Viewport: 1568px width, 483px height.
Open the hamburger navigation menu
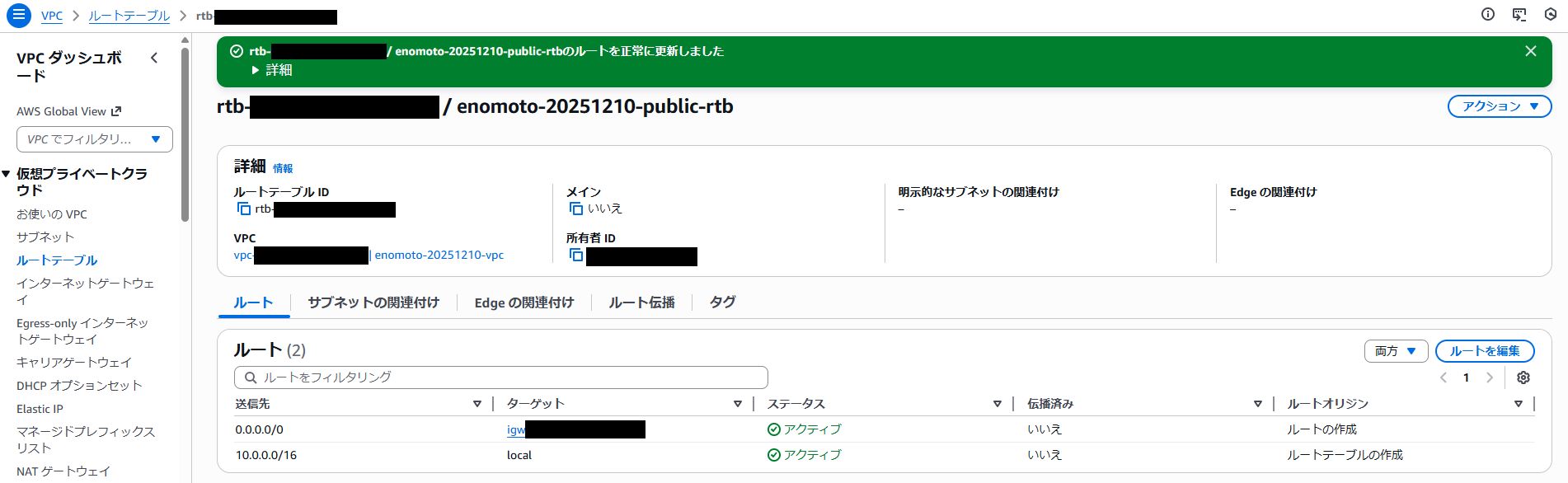pyautogui.click(x=18, y=15)
